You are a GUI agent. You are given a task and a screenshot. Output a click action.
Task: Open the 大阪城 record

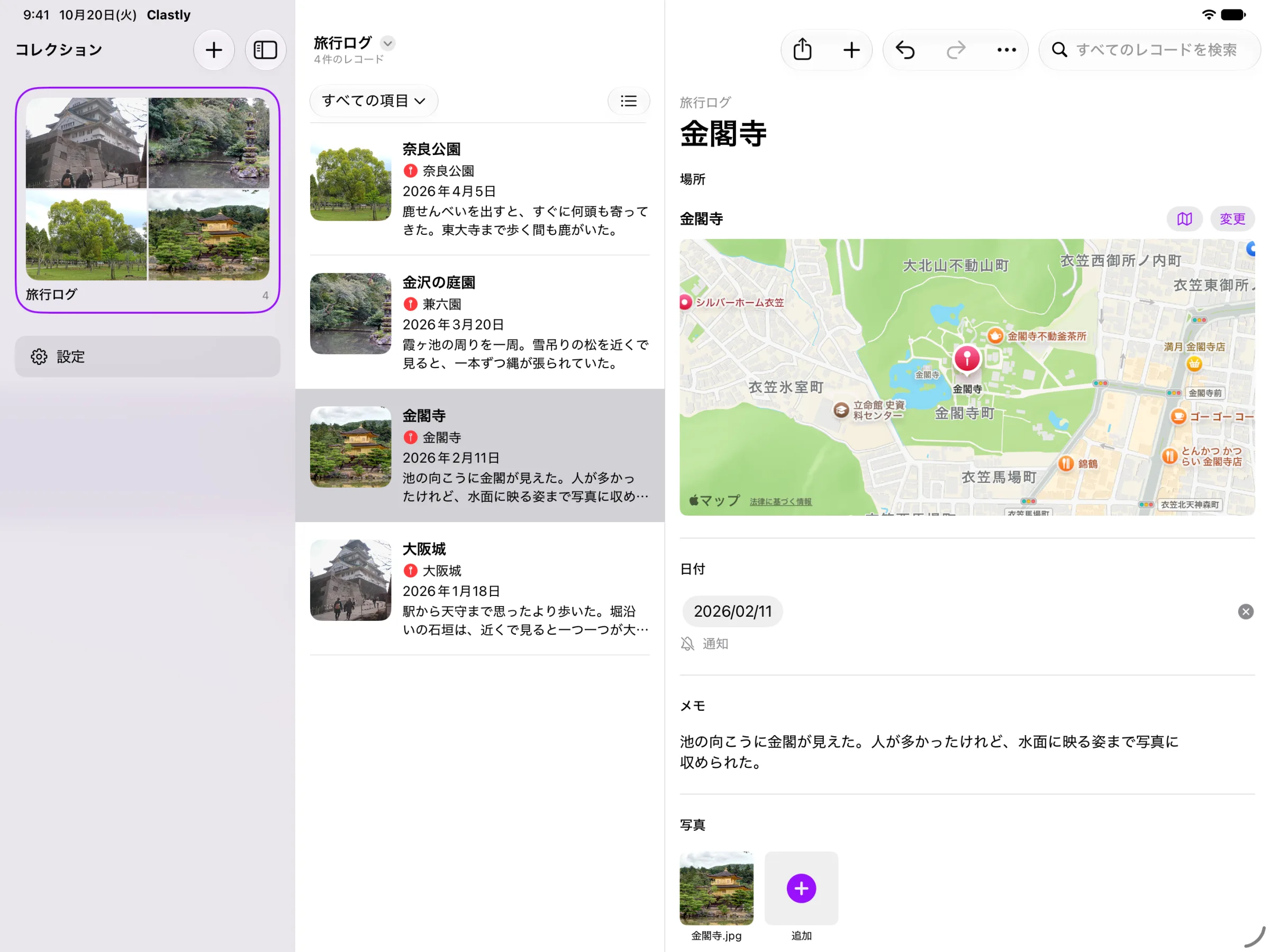pyautogui.click(x=480, y=589)
